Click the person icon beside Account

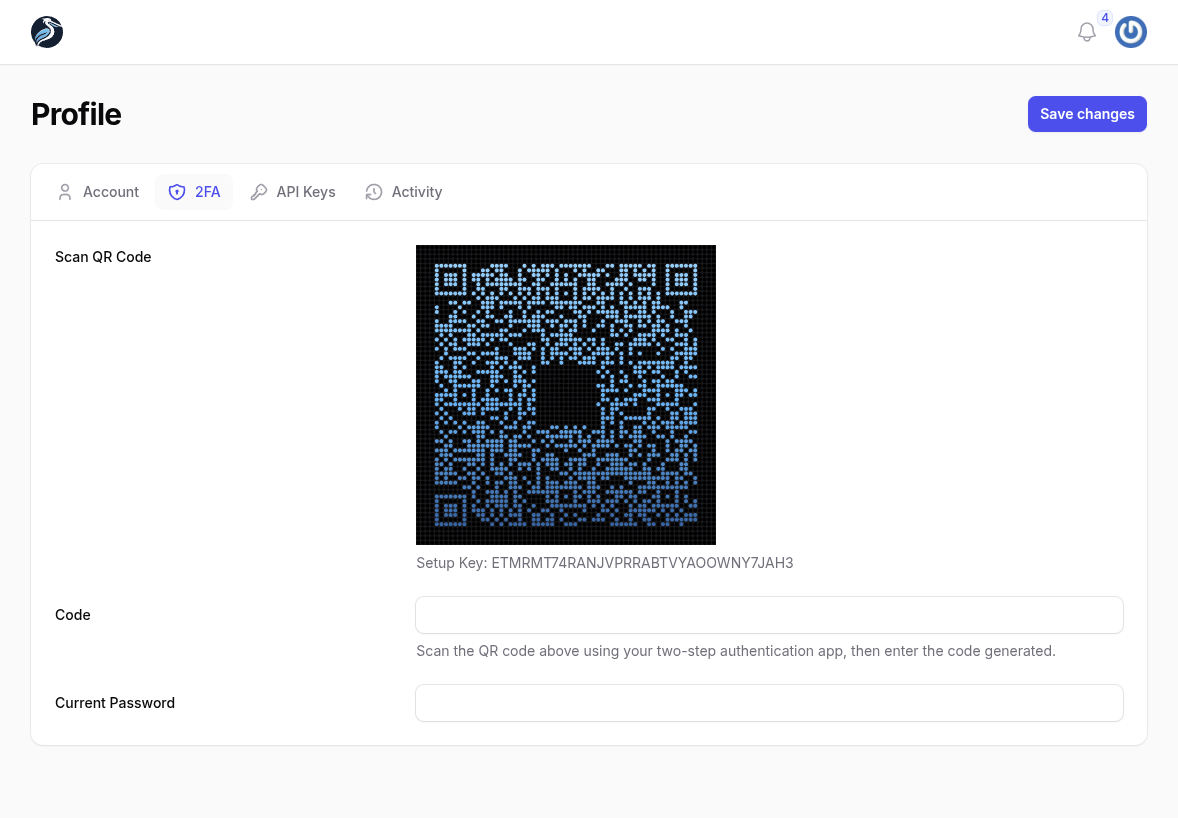(x=65, y=192)
